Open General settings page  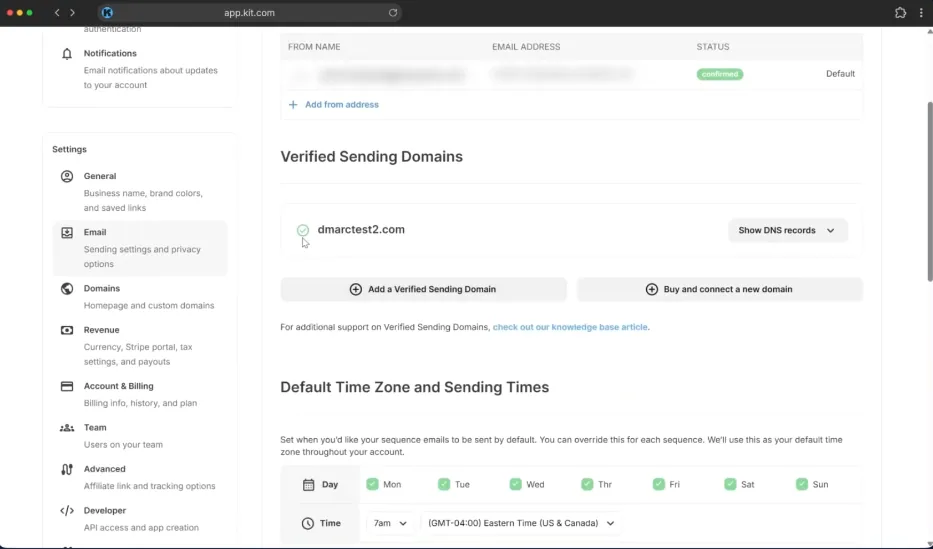(x=140, y=192)
